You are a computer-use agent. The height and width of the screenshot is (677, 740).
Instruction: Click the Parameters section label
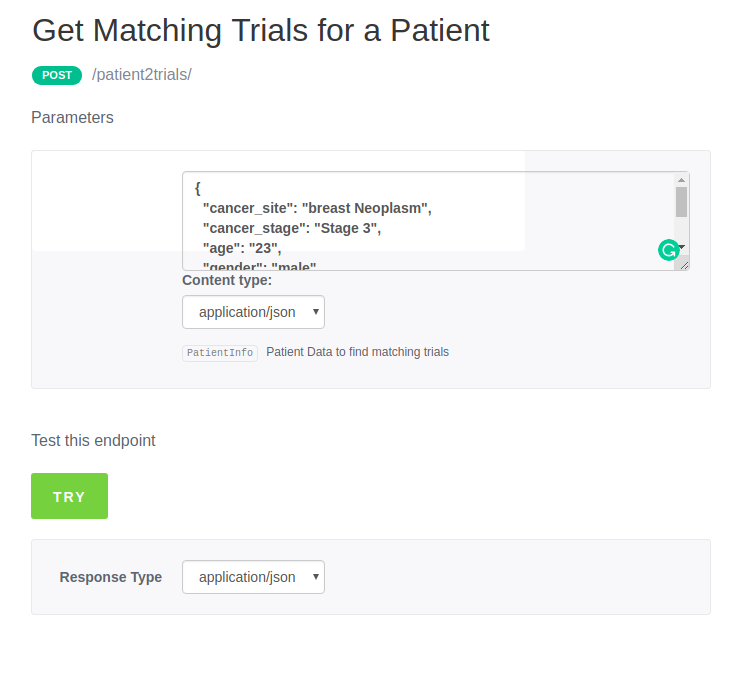tap(72, 118)
